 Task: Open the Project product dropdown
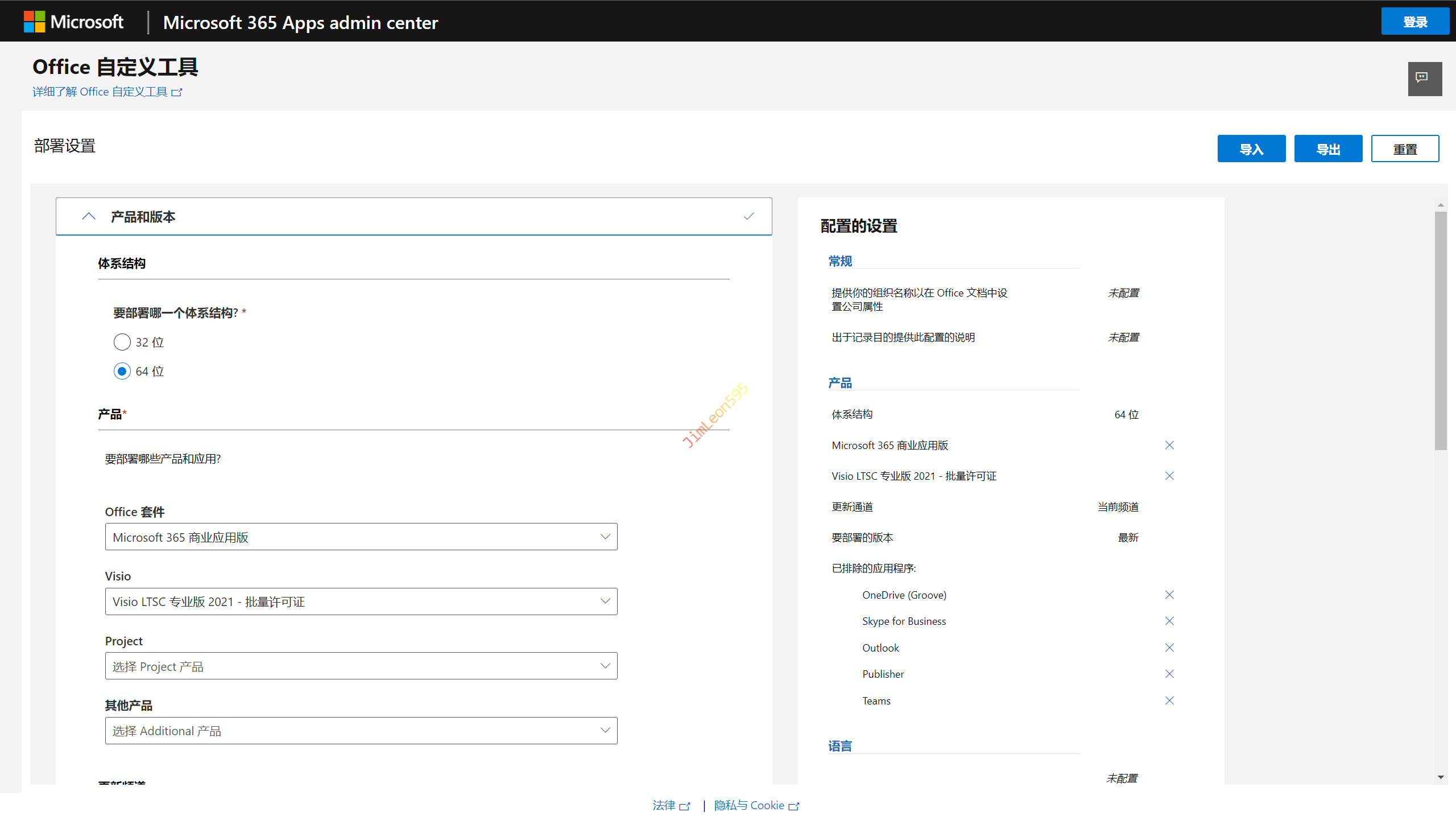pos(361,666)
